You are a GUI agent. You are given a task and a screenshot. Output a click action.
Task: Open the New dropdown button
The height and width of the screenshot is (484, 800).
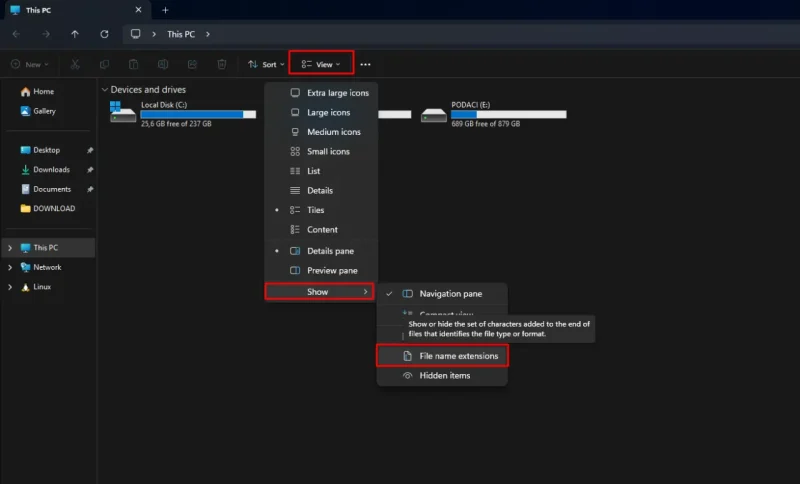[x=30, y=64]
